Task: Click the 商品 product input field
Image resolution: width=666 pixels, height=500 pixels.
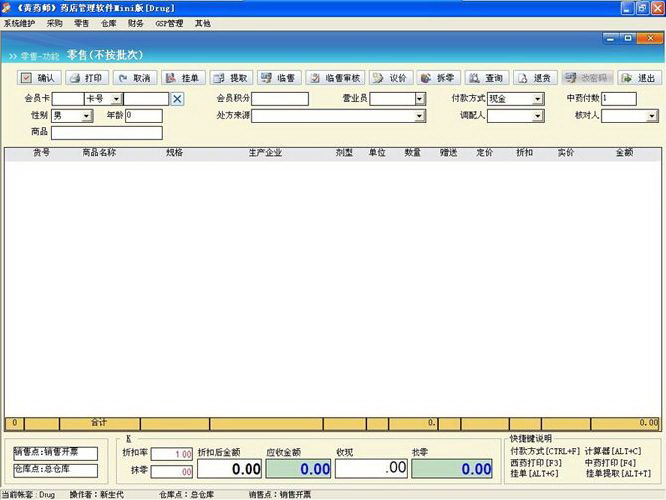Action: 107,133
